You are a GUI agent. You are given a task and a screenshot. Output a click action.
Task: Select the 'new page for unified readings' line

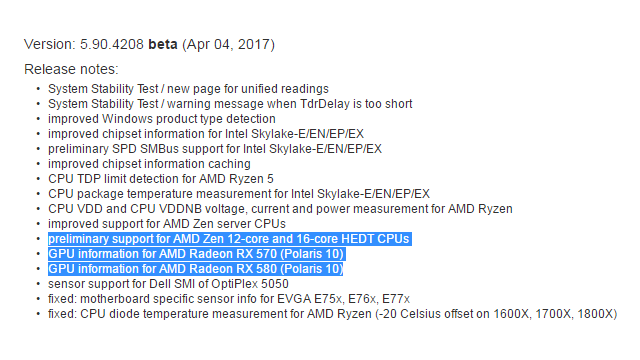click(188, 89)
